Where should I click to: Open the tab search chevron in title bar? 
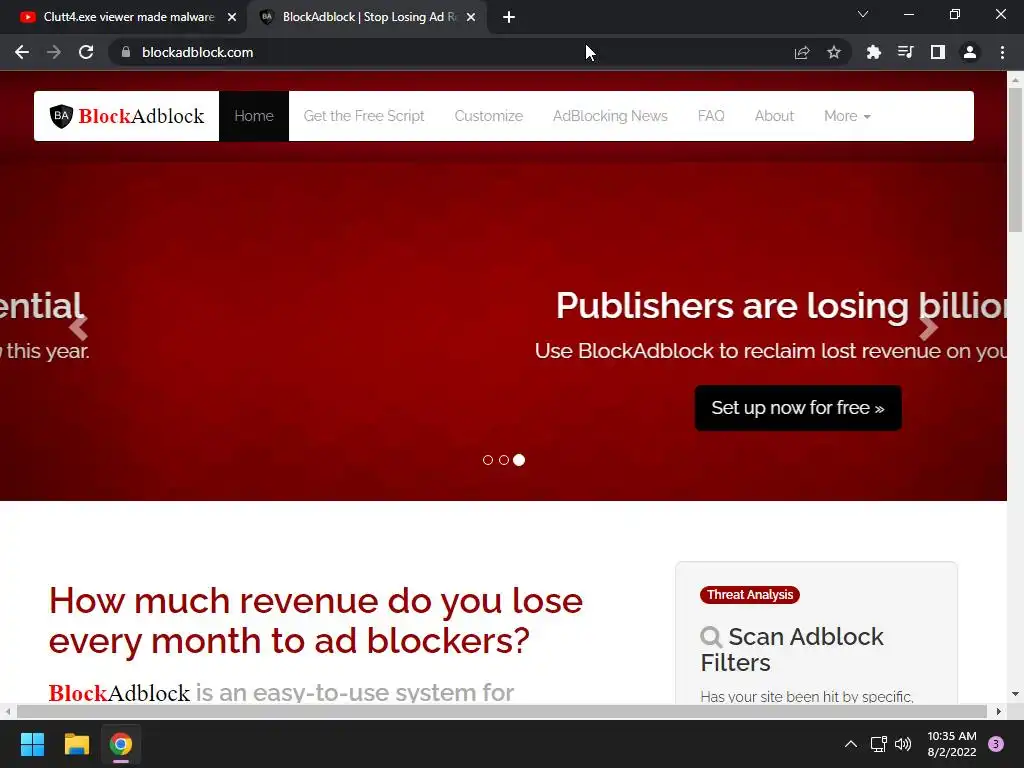[863, 14]
